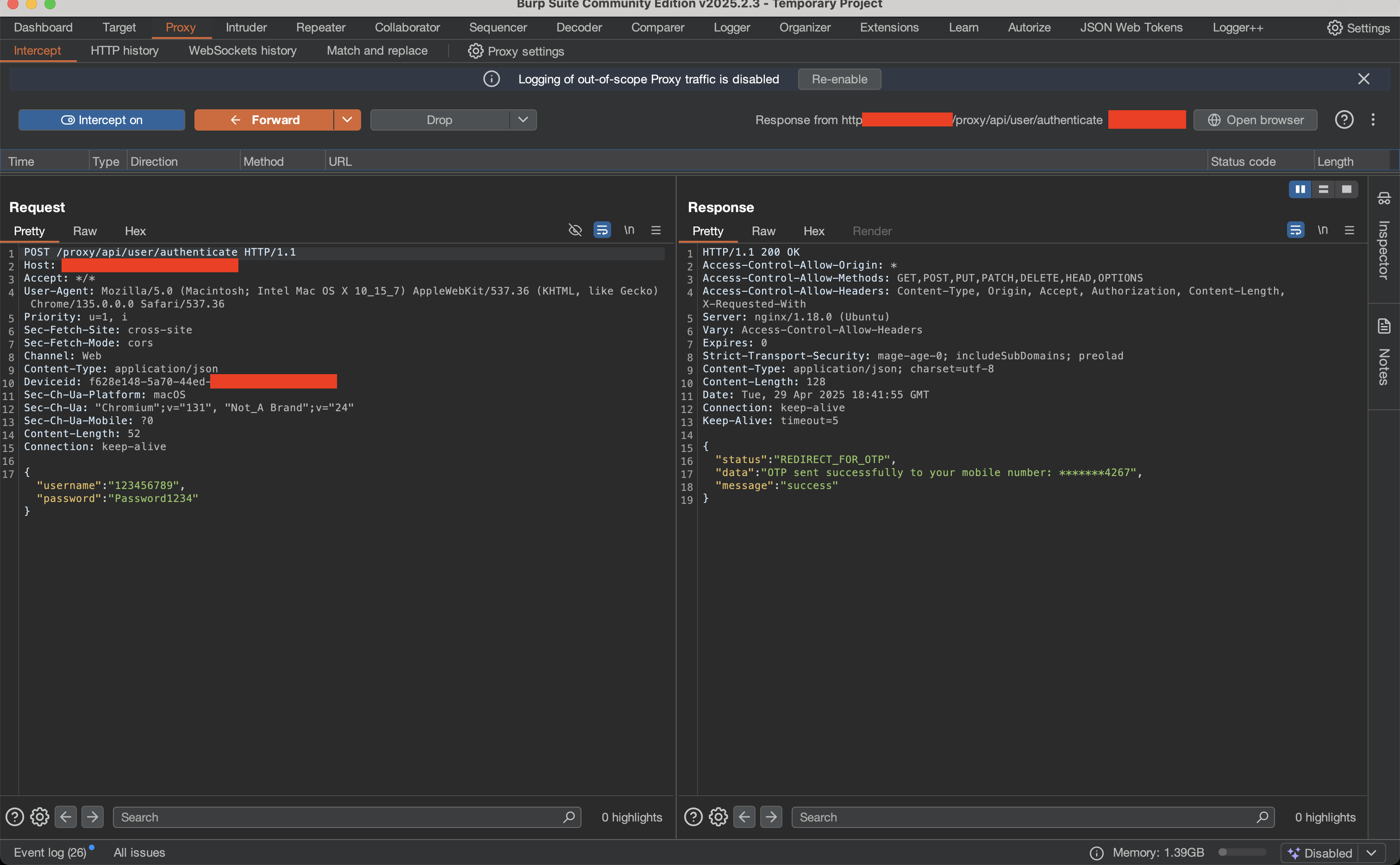This screenshot has width=1400, height=865.
Task: Click the info icon on logging banner
Action: pyautogui.click(x=491, y=79)
